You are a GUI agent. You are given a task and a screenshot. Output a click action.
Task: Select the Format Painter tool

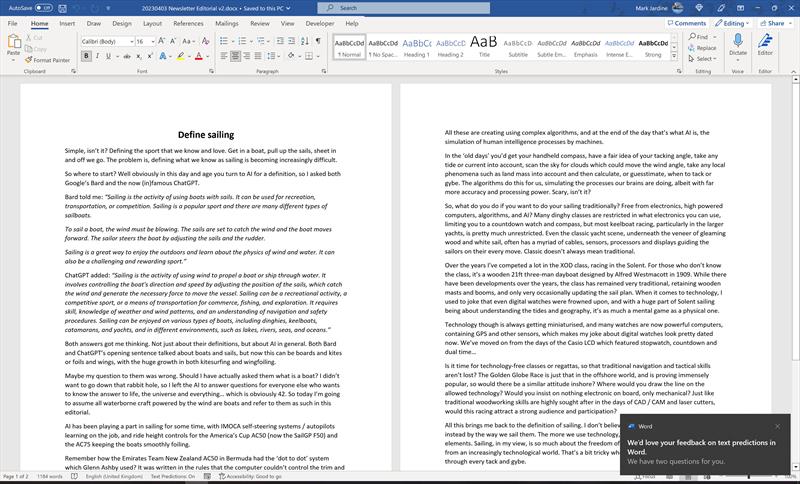[47, 60]
